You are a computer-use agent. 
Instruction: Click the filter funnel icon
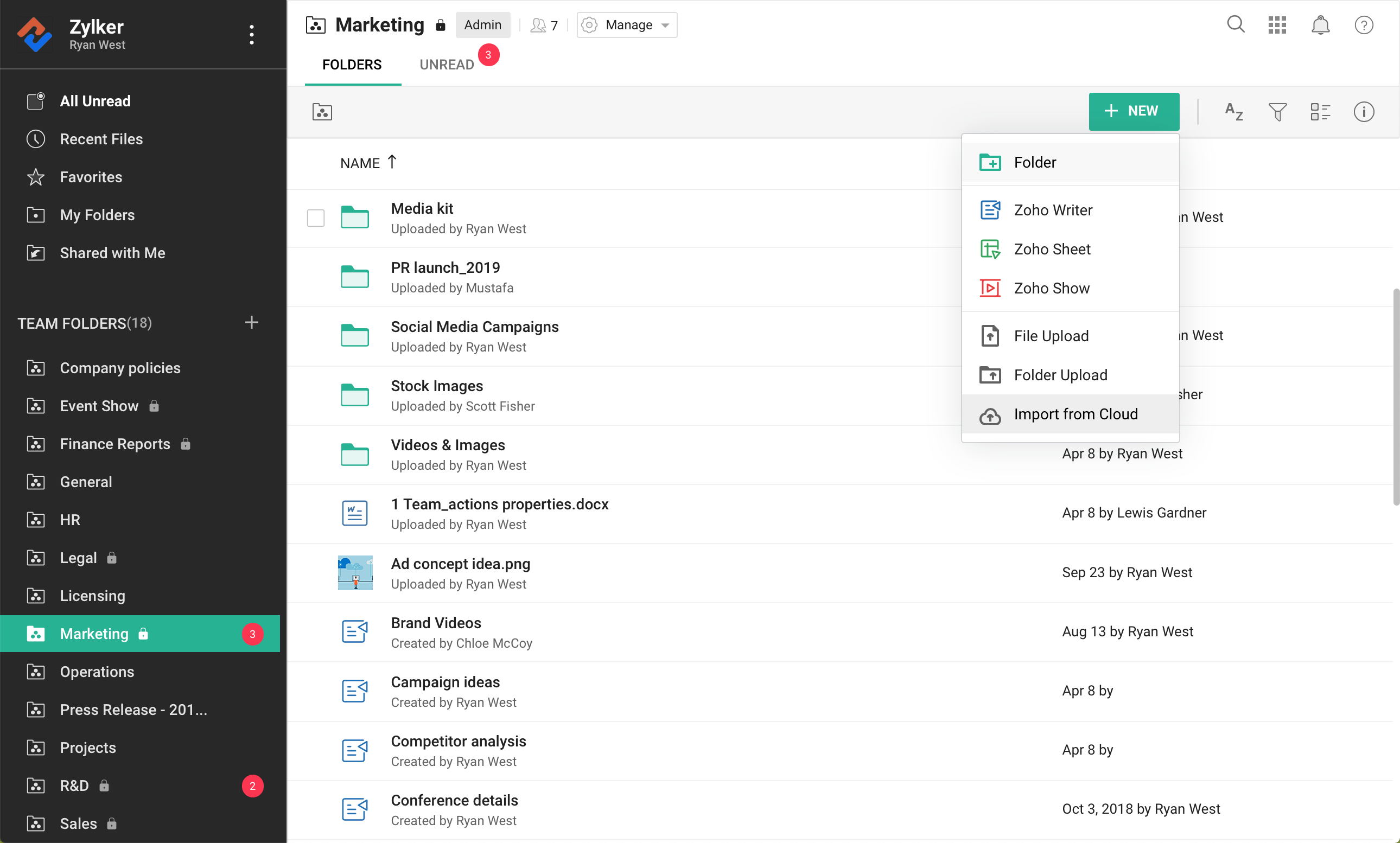pyautogui.click(x=1277, y=111)
